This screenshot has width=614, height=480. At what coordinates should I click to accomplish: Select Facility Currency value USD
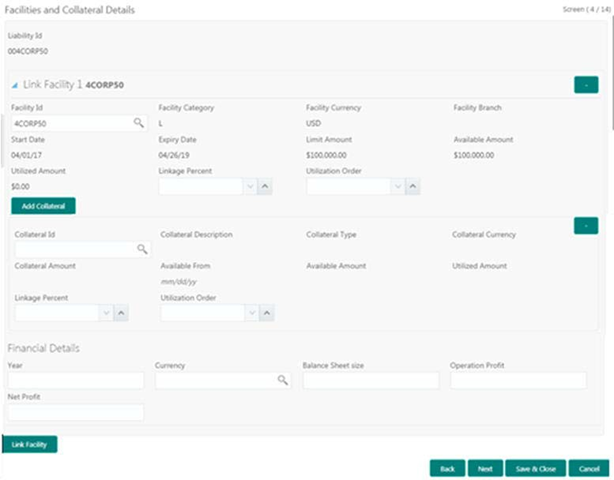tap(313, 123)
